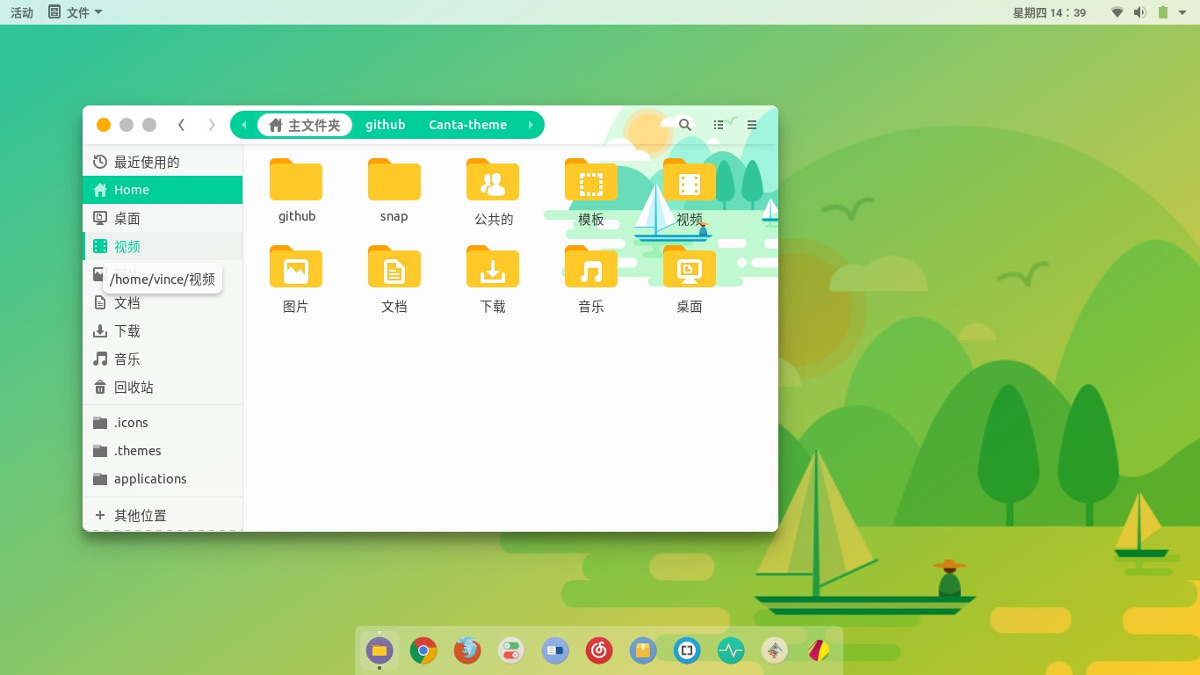The image size is (1200, 675).
Task: Open the system monitor pulse icon in dock
Action: pos(731,651)
